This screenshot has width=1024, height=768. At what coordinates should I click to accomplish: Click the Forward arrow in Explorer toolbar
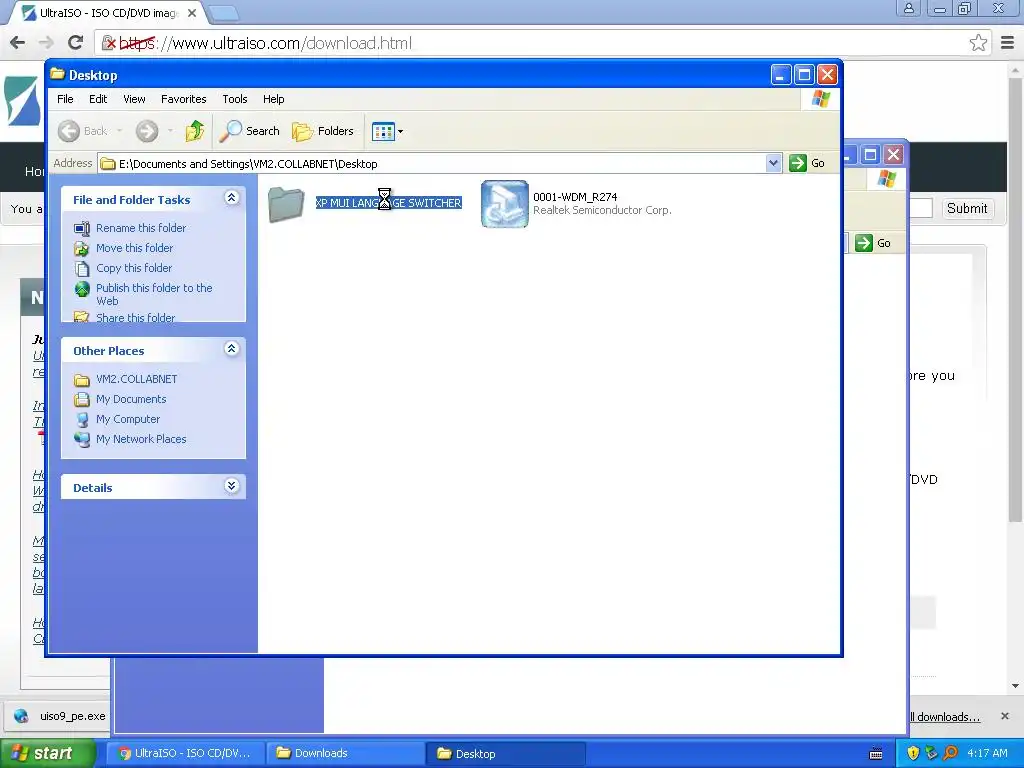pyautogui.click(x=147, y=131)
